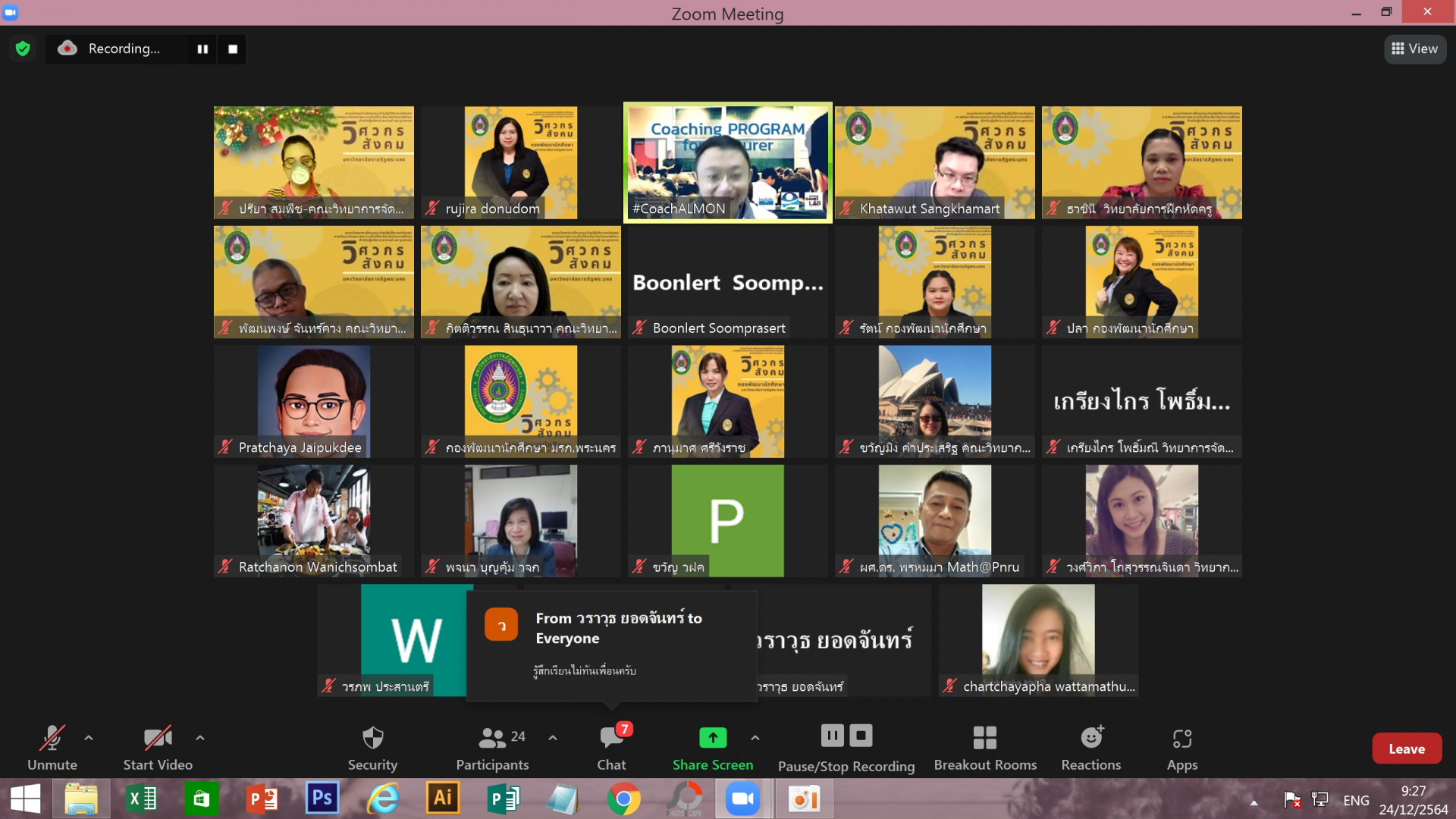Expand participants options arrow next to 24
The image size is (1456, 819).
click(553, 737)
